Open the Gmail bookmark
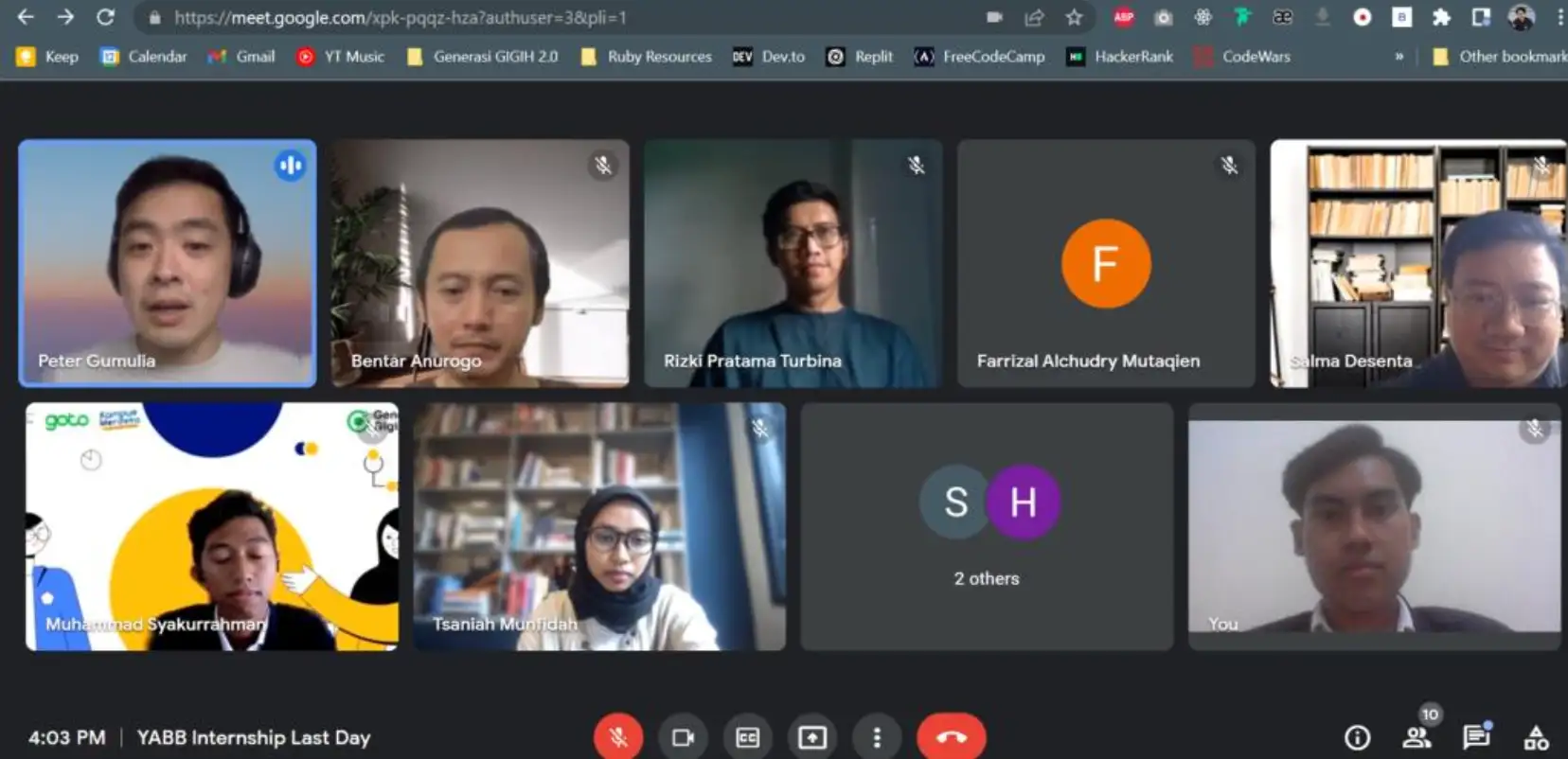This screenshot has height=759, width=1568. coord(242,57)
